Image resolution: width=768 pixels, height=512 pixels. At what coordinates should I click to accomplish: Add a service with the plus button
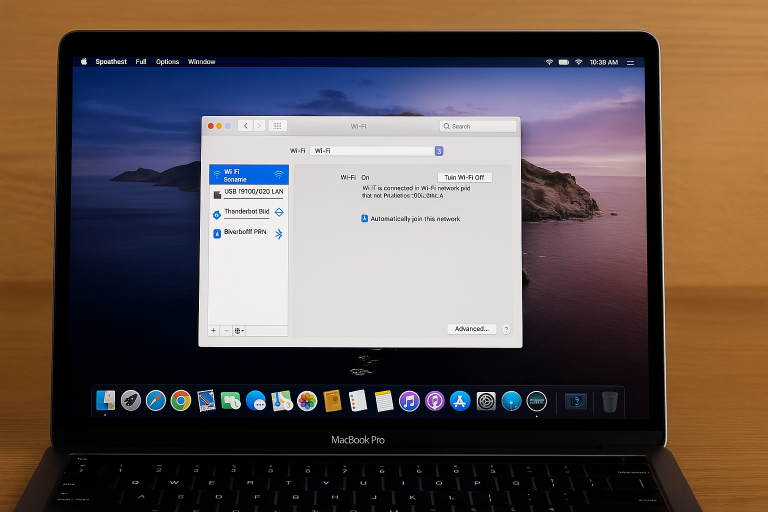point(214,331)
